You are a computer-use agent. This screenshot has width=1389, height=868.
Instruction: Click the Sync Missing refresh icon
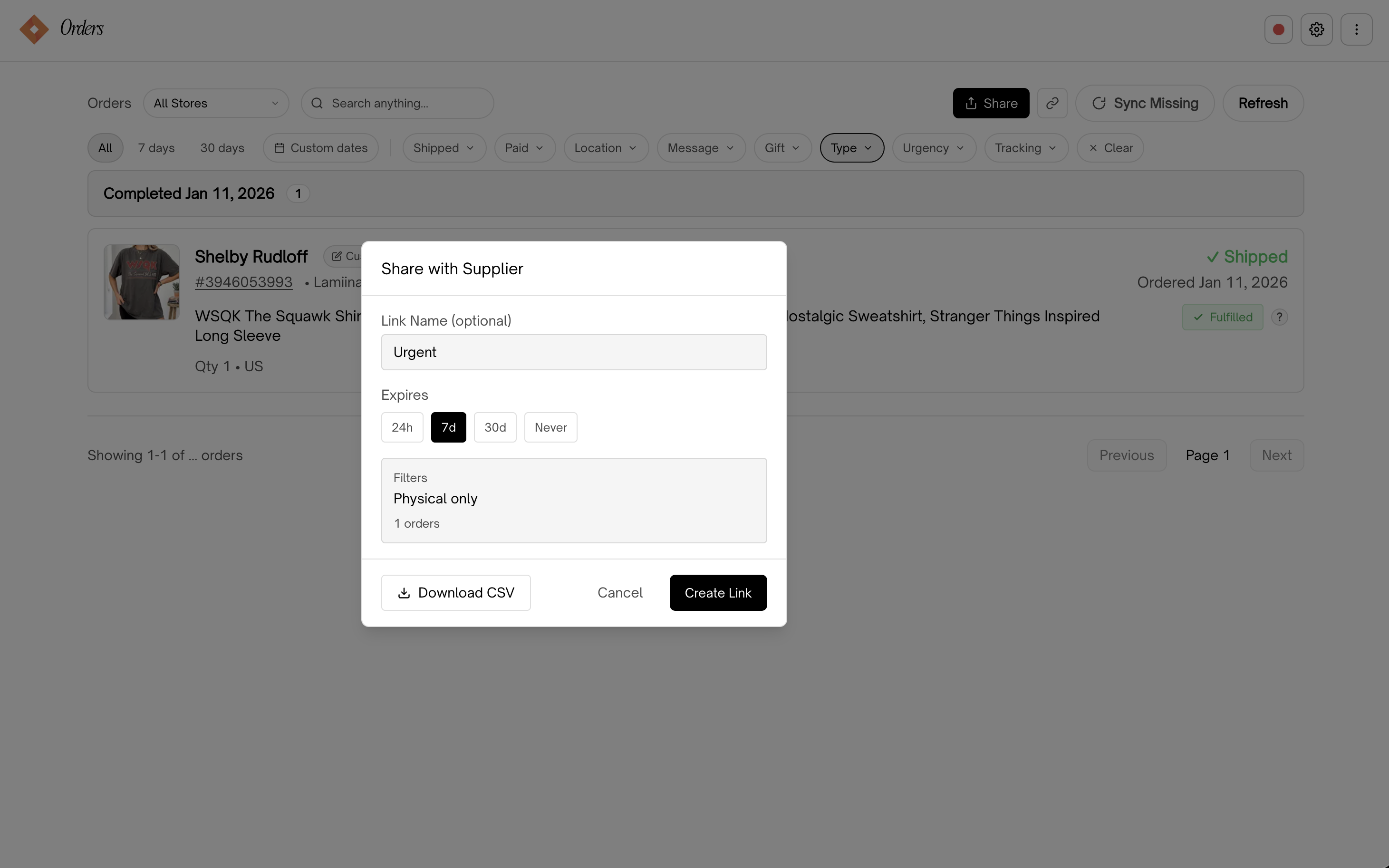(x=1098, y=103)
